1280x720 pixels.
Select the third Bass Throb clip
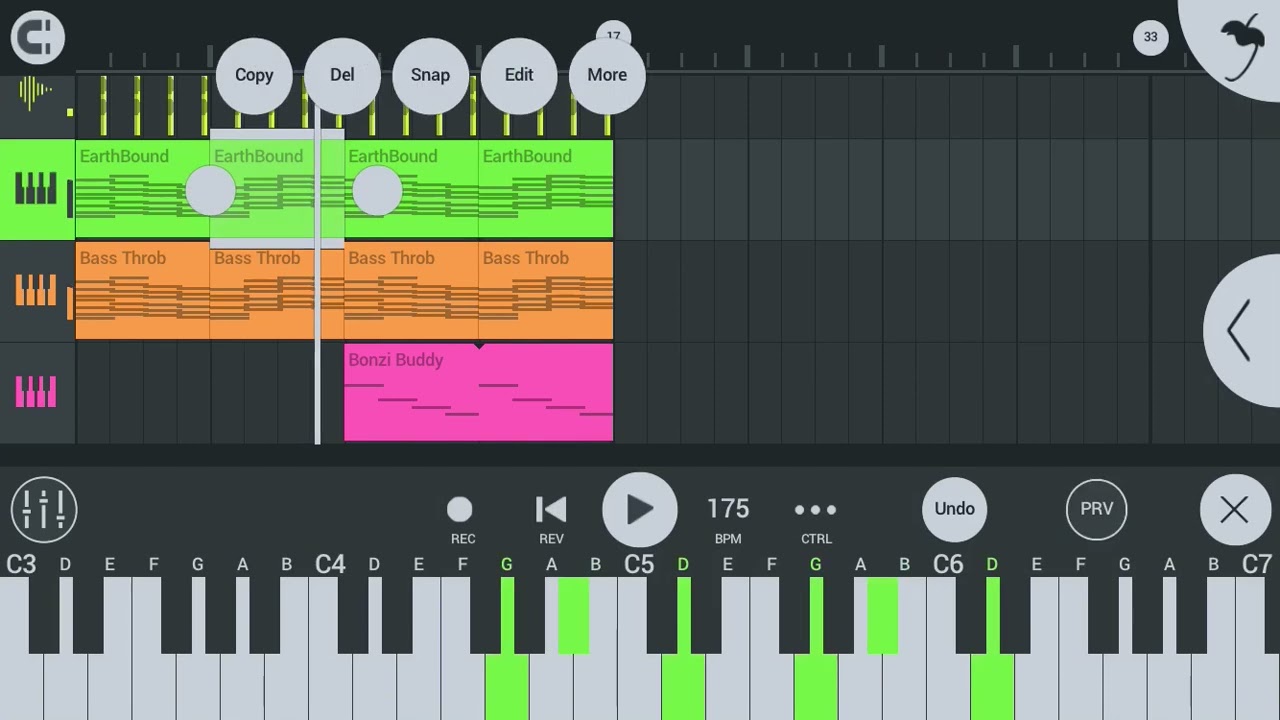(411, 290)
